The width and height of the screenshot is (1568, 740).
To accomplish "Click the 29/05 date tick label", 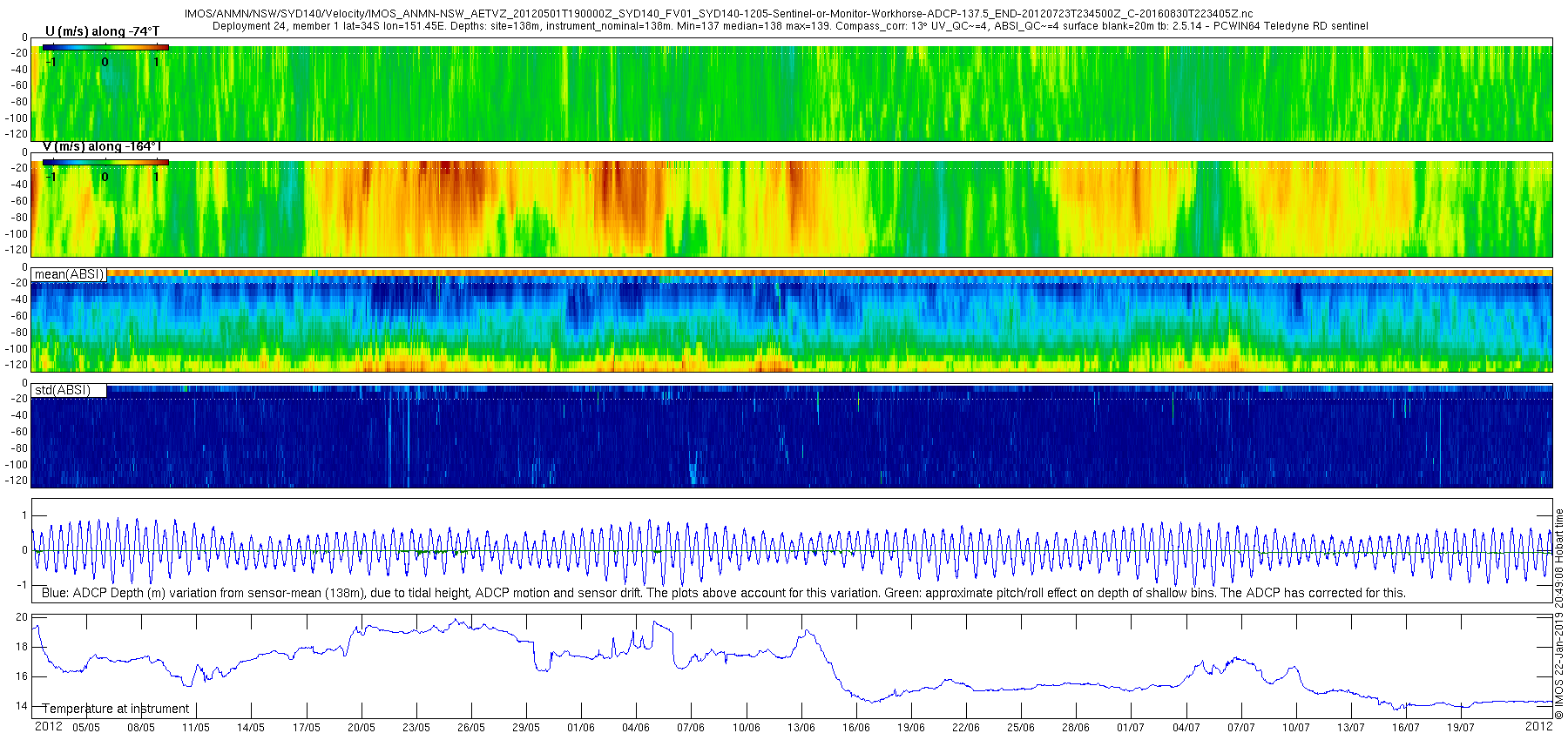I will pos(526,728).
